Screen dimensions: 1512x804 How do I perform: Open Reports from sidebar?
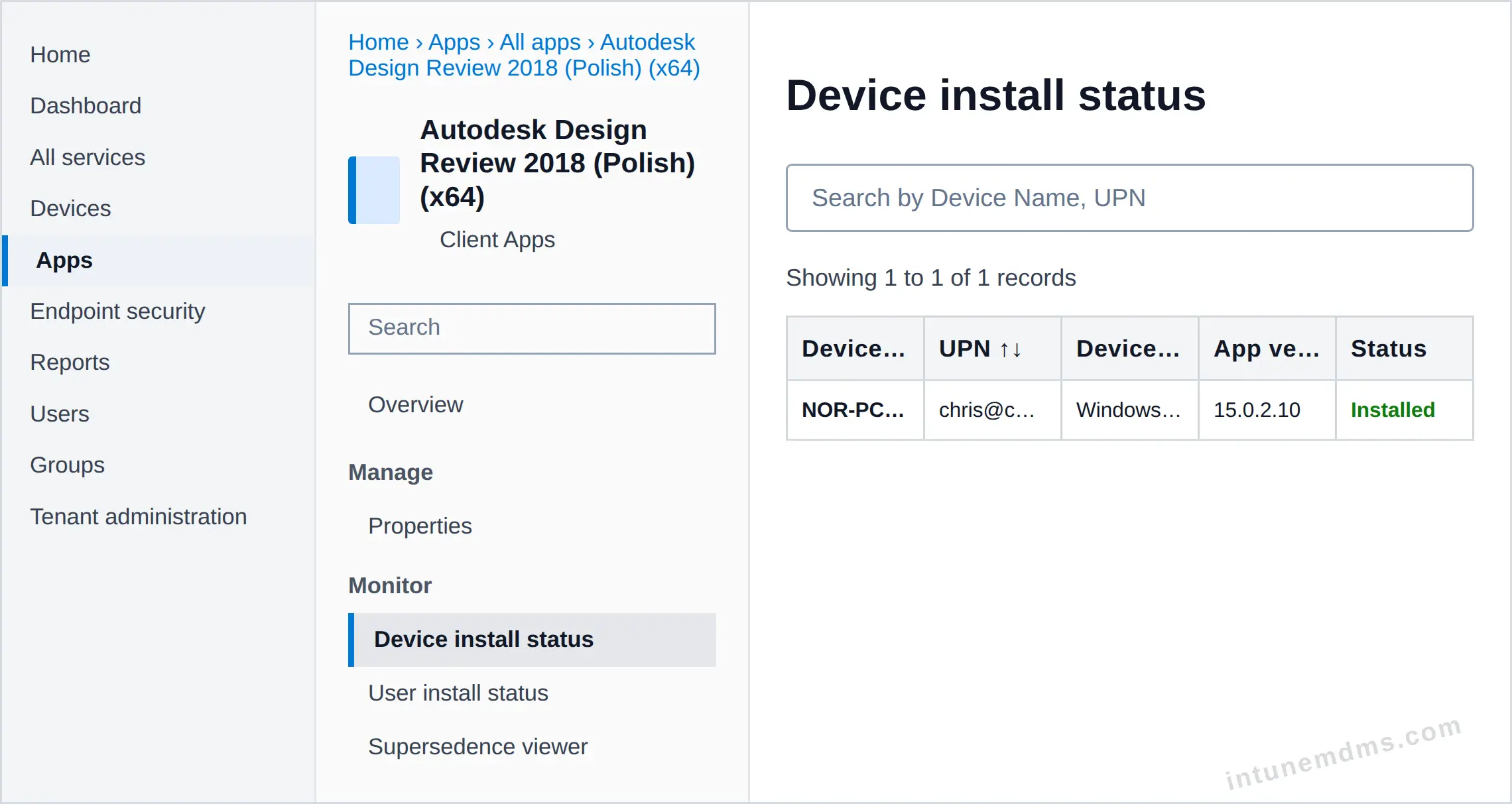[70, 362]
